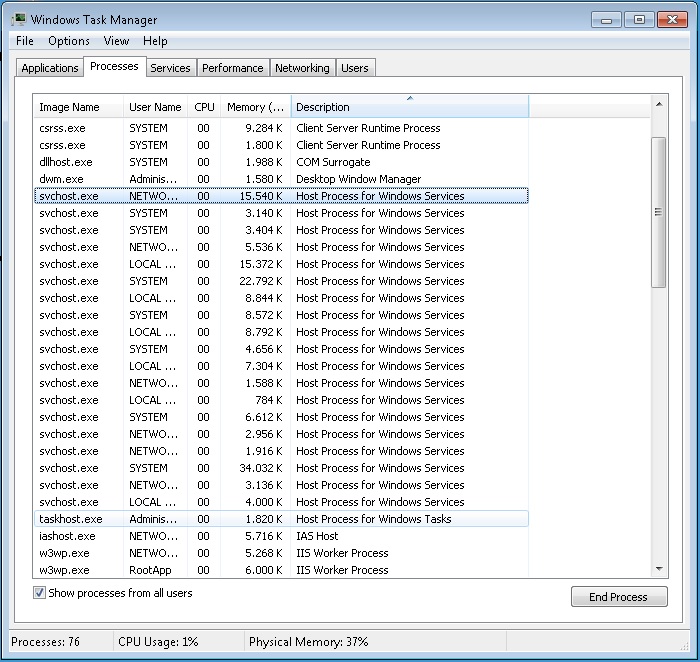This screenshot has height=662, width=700.
Task: Select svchost.exe row with 15.540 K memory
Action: pos(281,196)
